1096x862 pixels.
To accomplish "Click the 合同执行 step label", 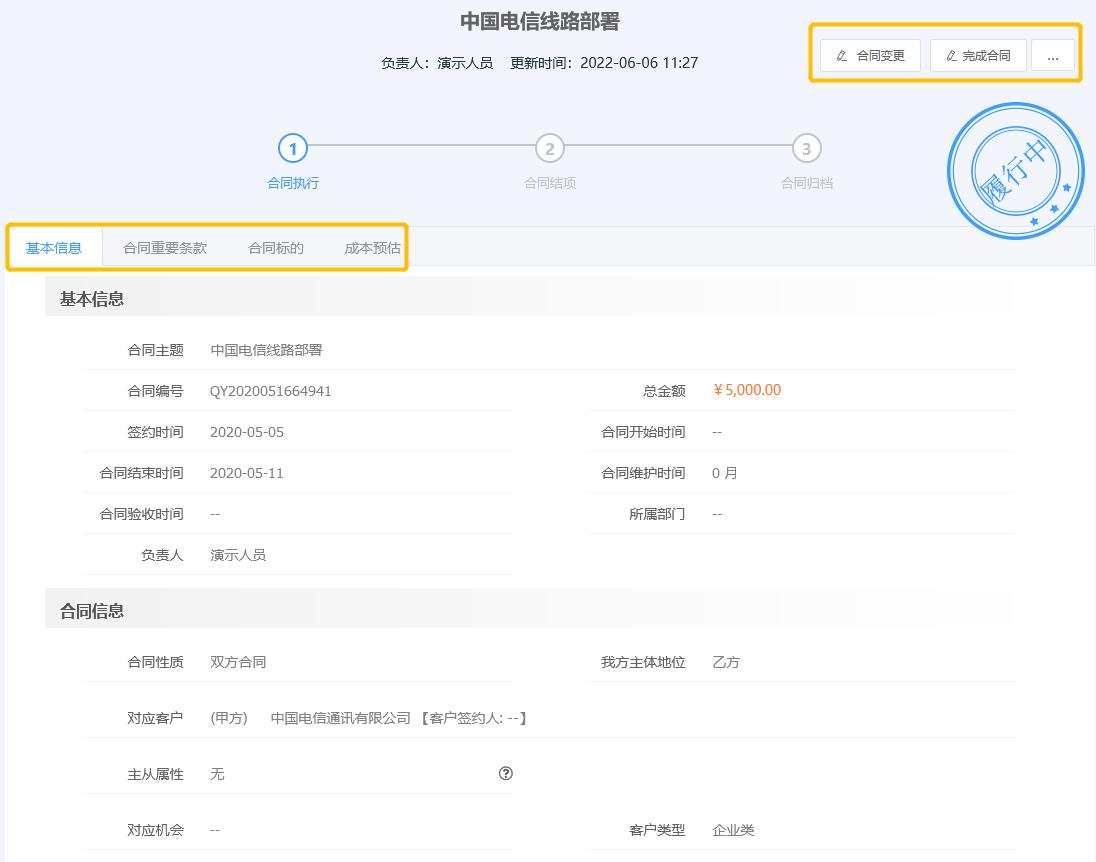I will pyautogui.click(x=293, y=183).
